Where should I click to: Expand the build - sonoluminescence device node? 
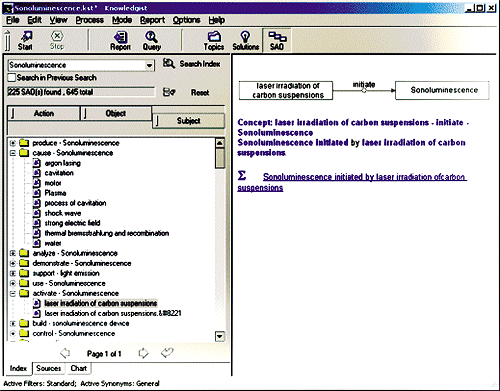click(13, 323)
